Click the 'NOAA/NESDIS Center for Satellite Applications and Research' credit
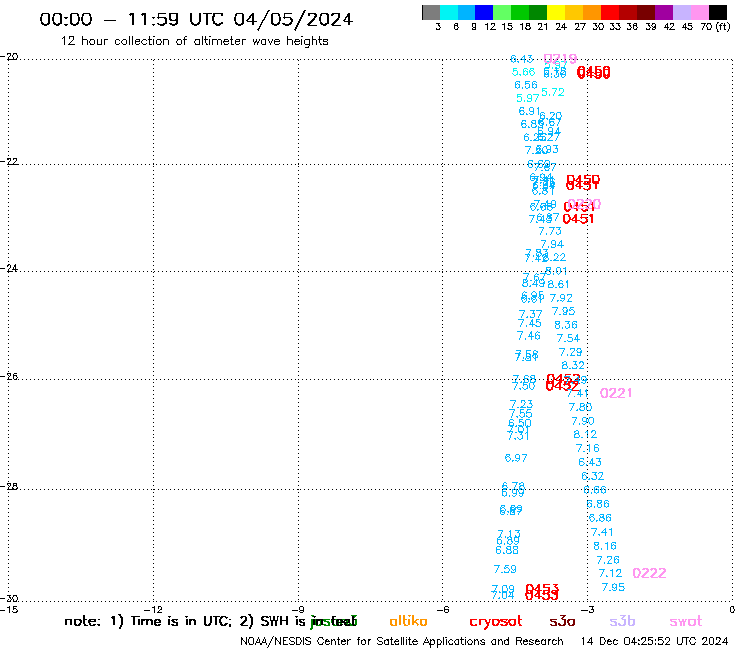 coord(402,642)
